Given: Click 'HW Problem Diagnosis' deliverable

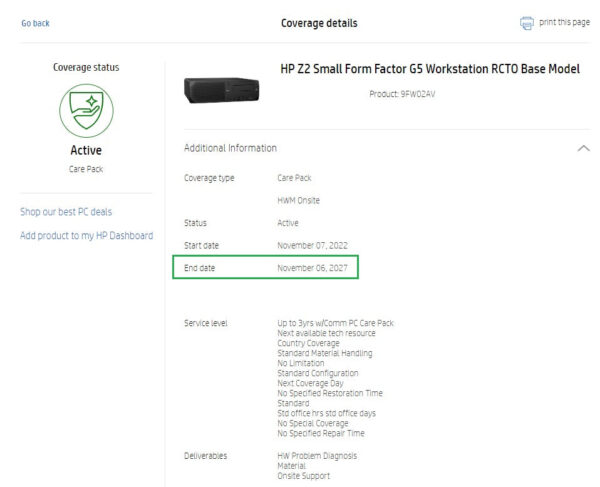Looking at the screenshot, I should 317,456.
